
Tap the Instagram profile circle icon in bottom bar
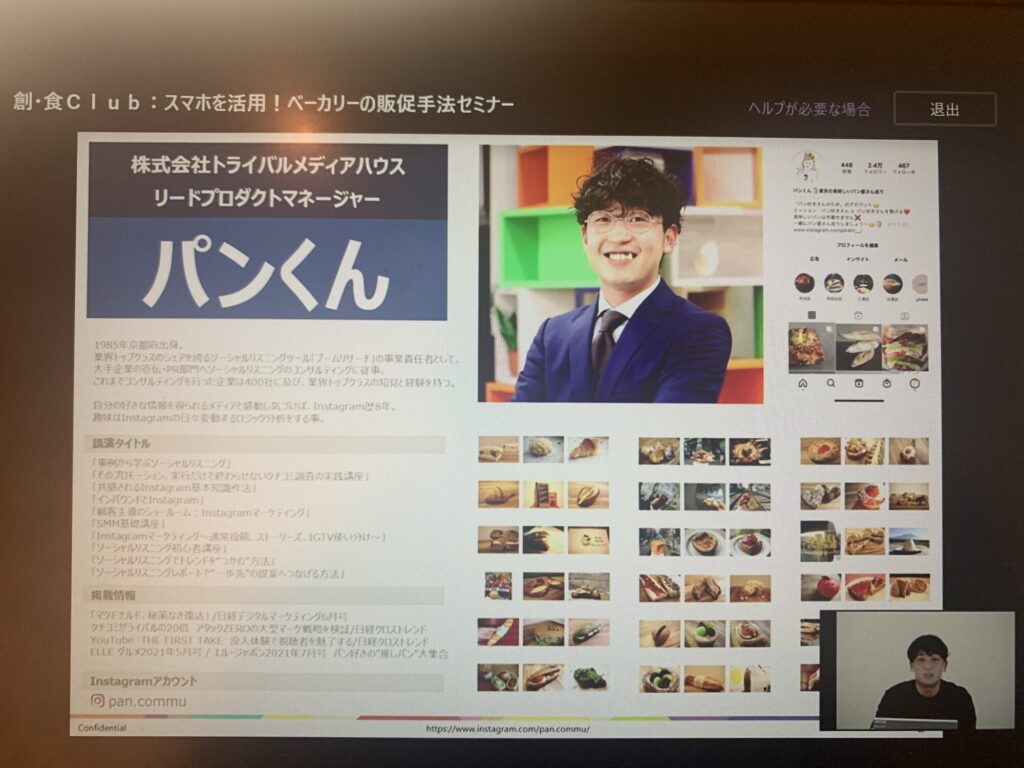[915, 383]
